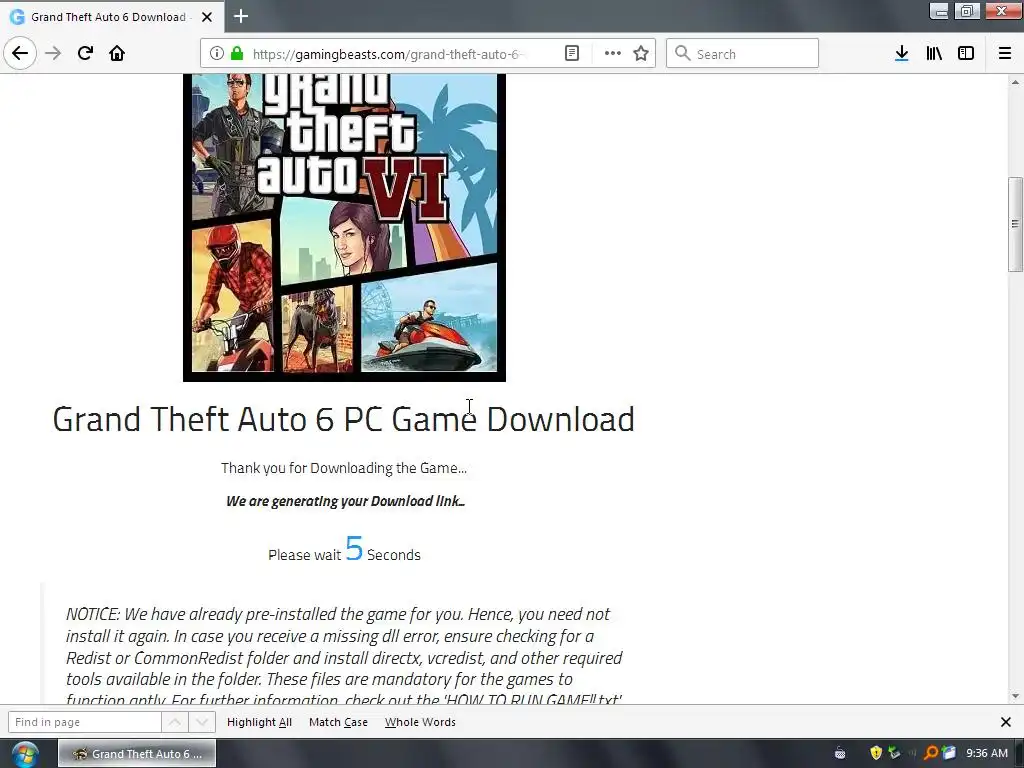Screen dimensions: 1024x768
Task: Close the Grand Theft Auto 6 Download tab
Action: pos(207,17)
